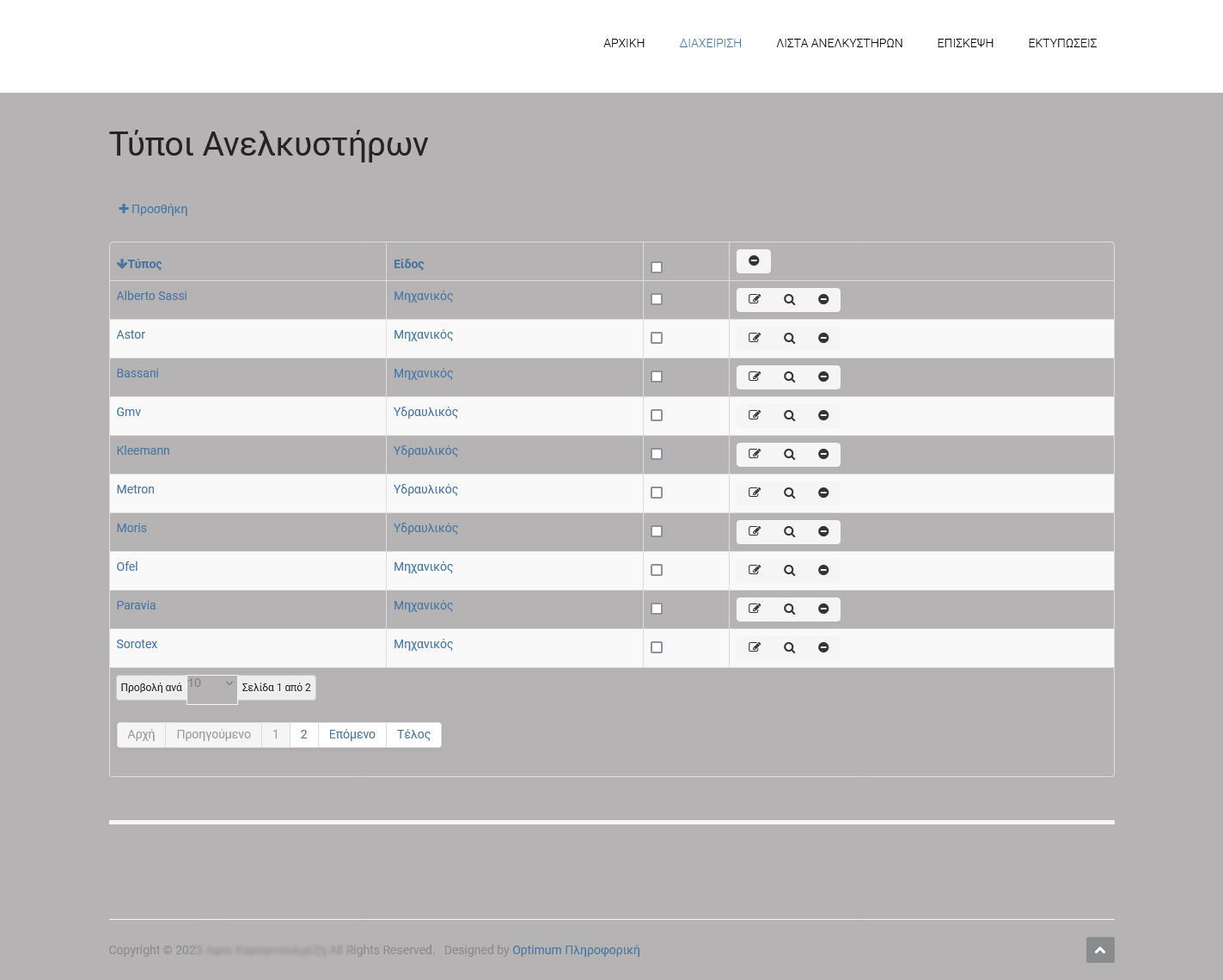This screenshot has height=980, width=1223.
Task: Open edit icon for Gmv row
Action: pos(754,416)
